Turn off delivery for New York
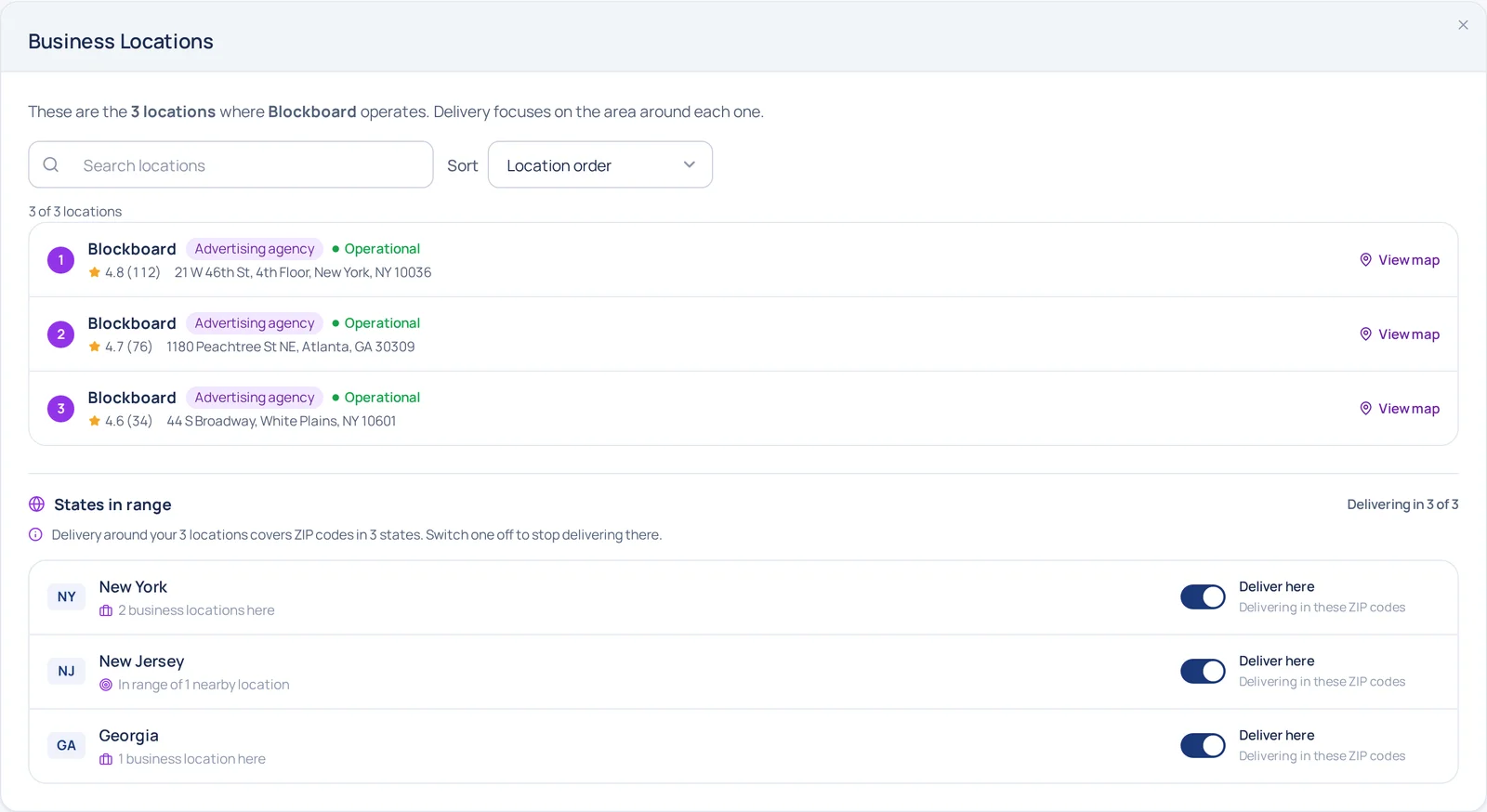This screenshot has height=812, width=1487. pos(1204,597)
